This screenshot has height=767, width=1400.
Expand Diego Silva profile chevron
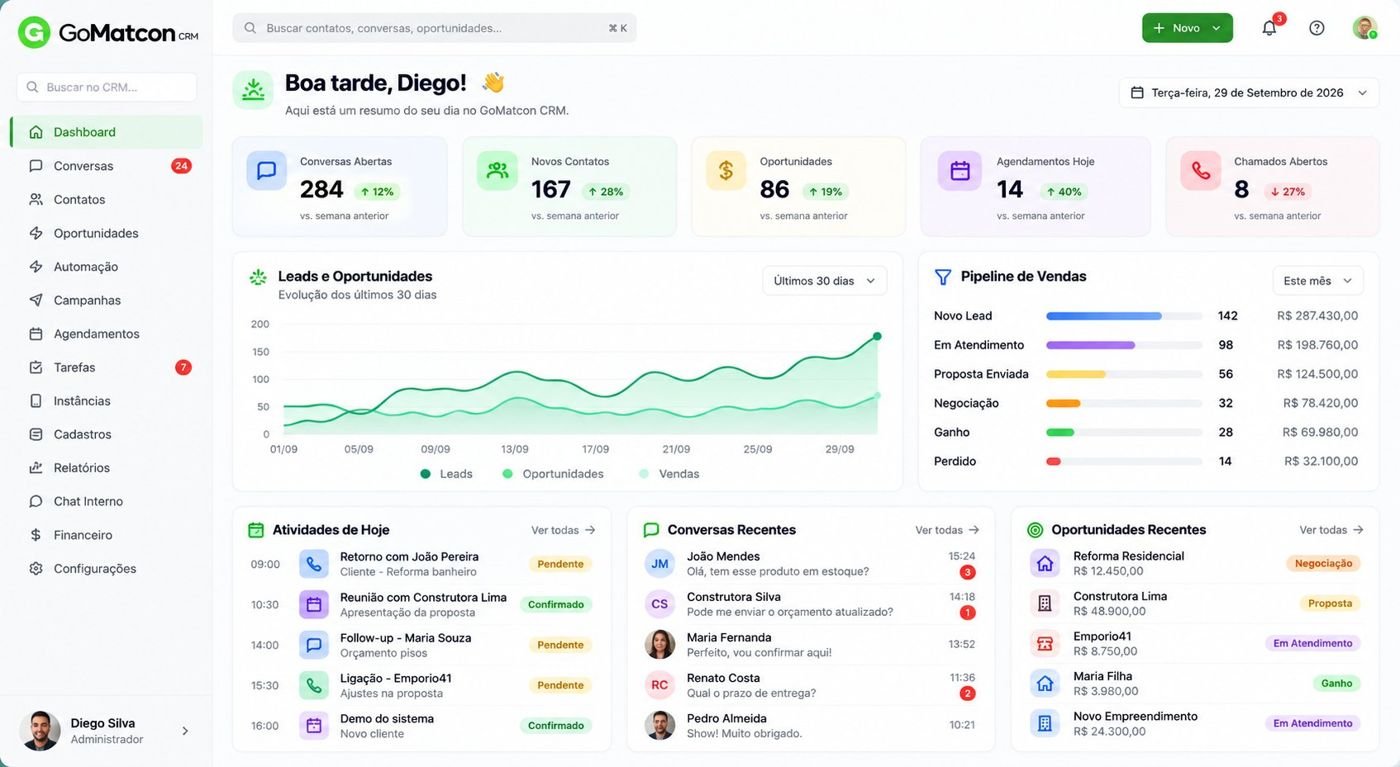pyautogui.click(x=185, y=731)
